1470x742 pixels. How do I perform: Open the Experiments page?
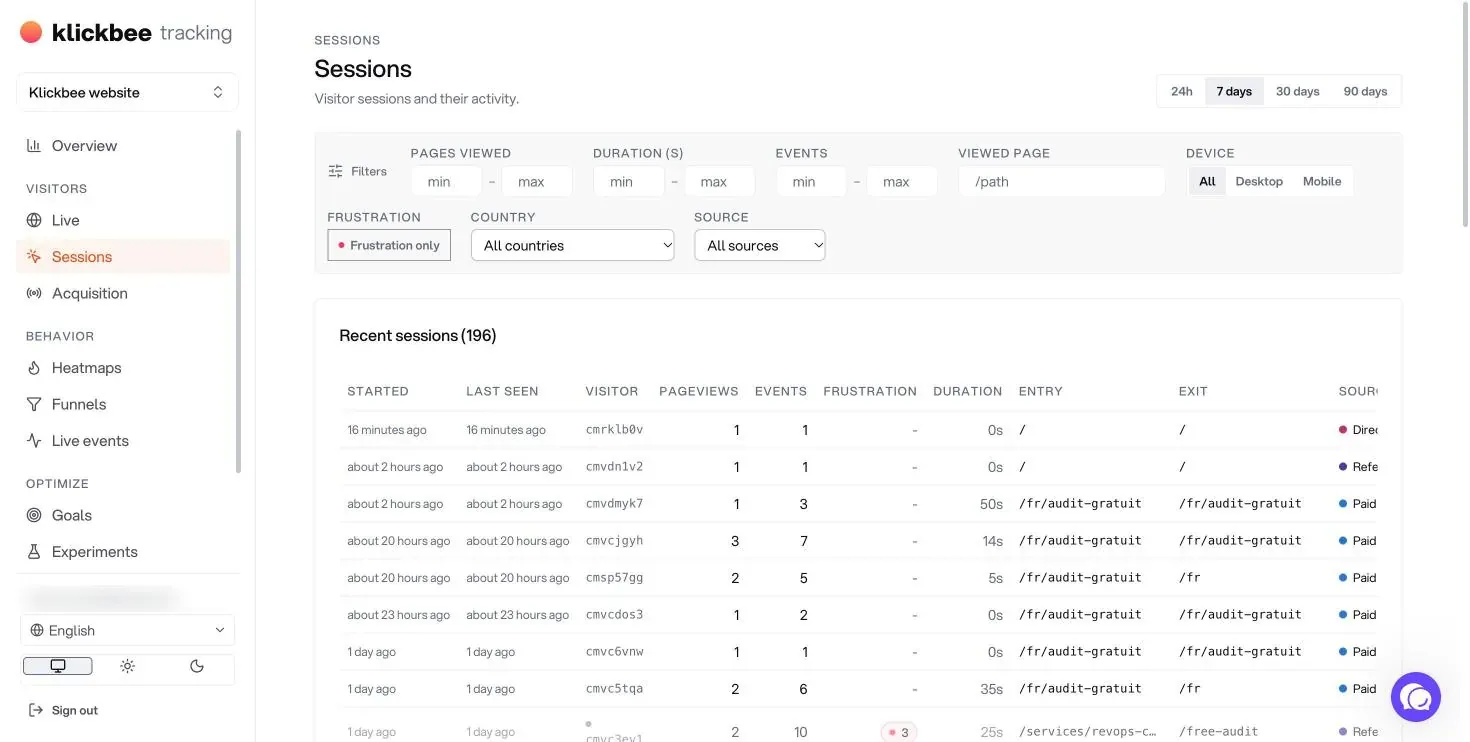click(123, 552)
